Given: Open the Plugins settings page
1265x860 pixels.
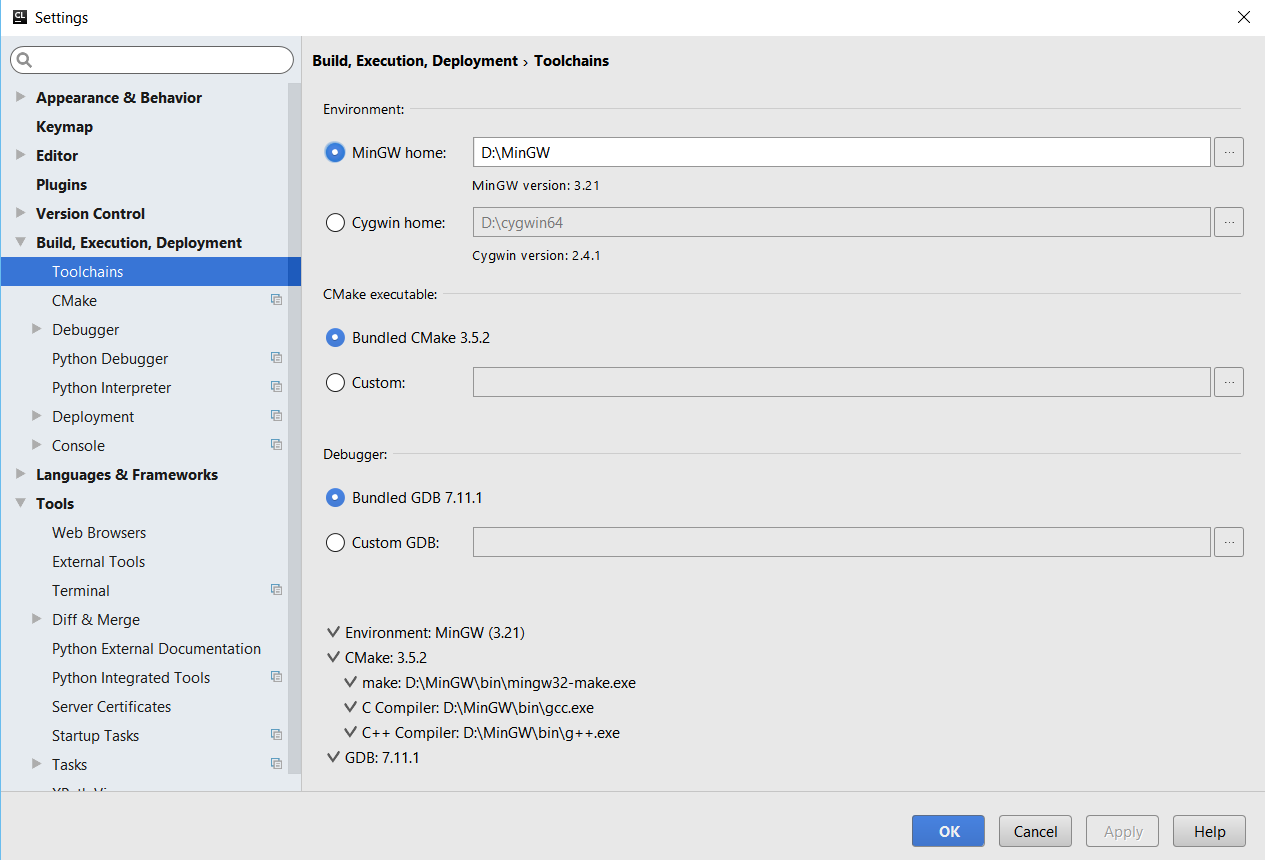Looking at the screenshot, I should [61, 185].
